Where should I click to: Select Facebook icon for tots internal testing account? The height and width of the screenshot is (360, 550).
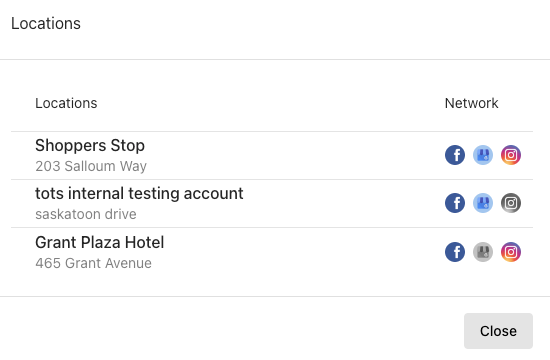coord(455,203)
